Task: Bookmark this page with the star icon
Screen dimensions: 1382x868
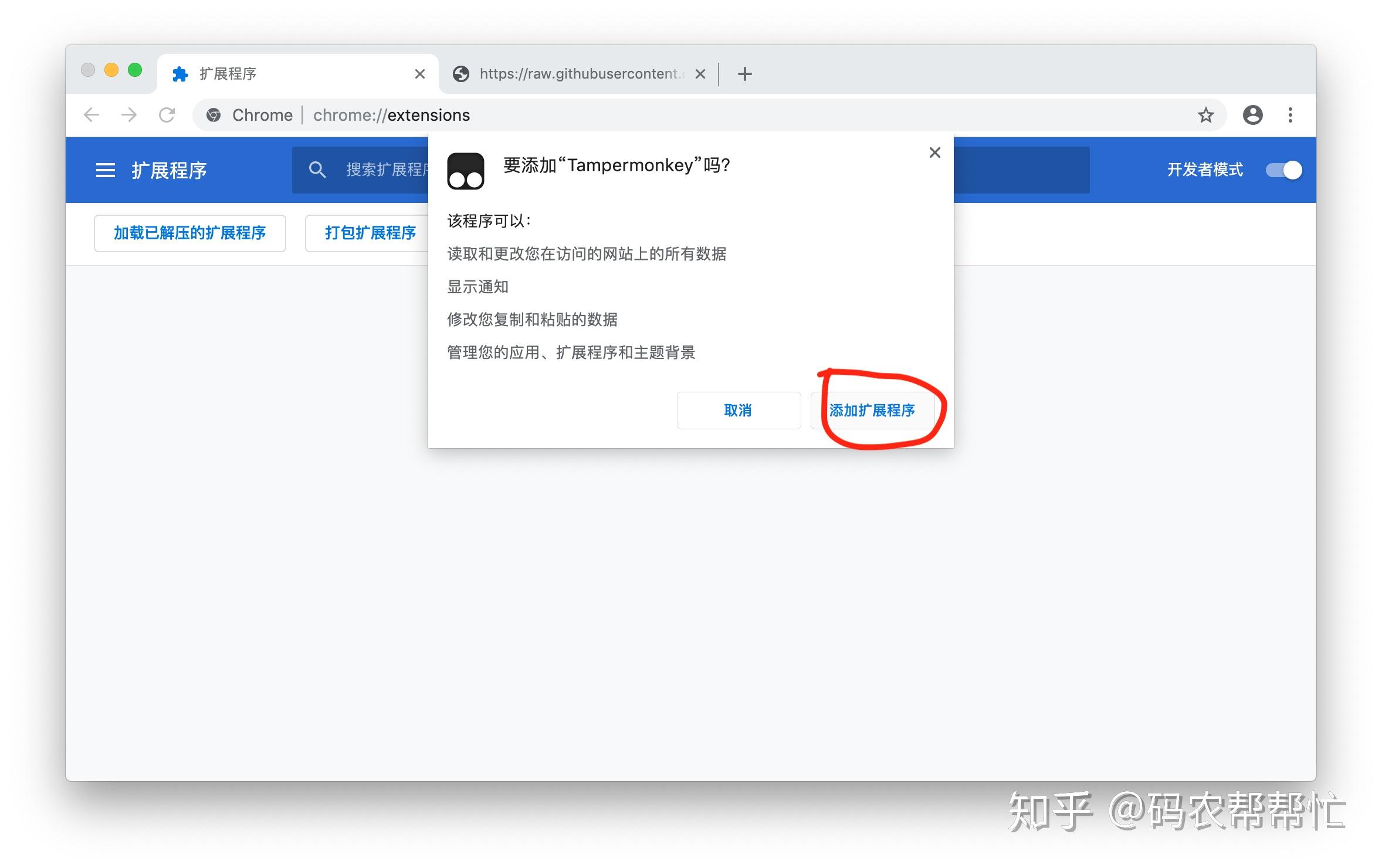Action: click(x=1205, y=115)
